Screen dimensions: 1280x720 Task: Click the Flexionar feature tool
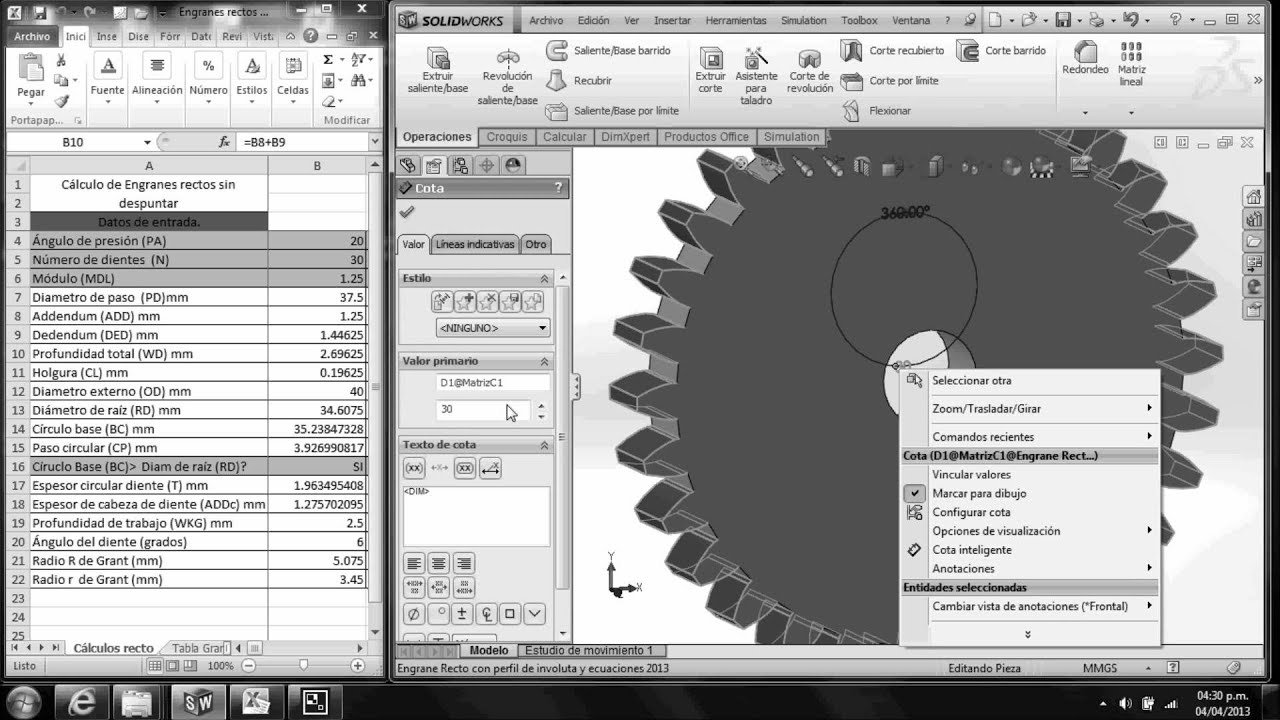[x=876, y=110]
